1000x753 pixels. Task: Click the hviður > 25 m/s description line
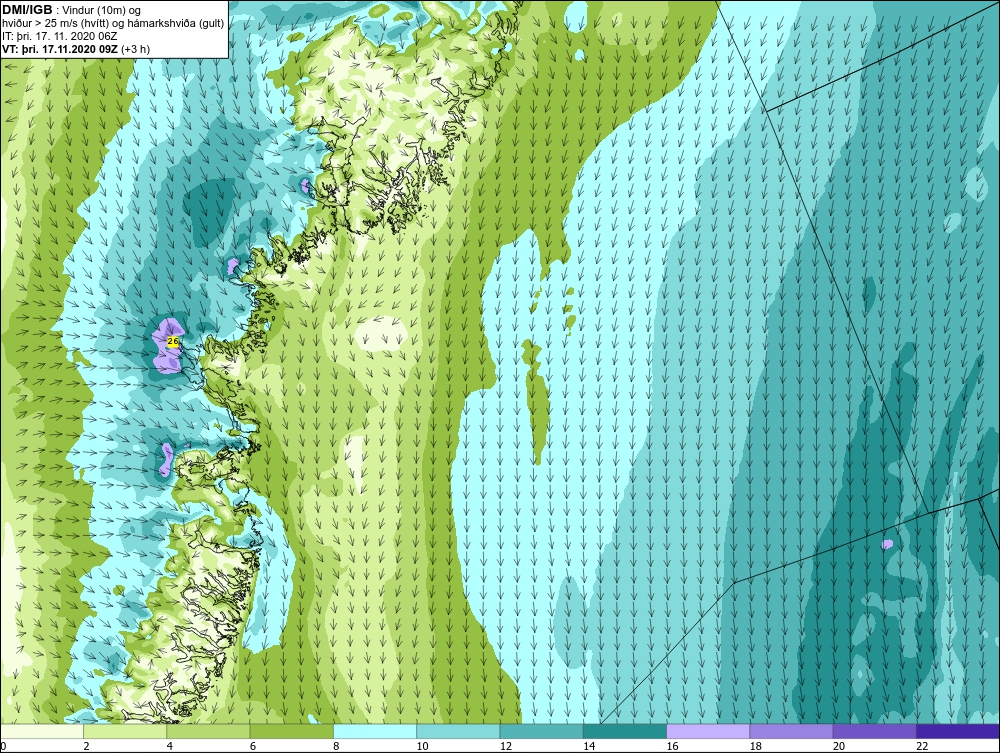point(113,24)
